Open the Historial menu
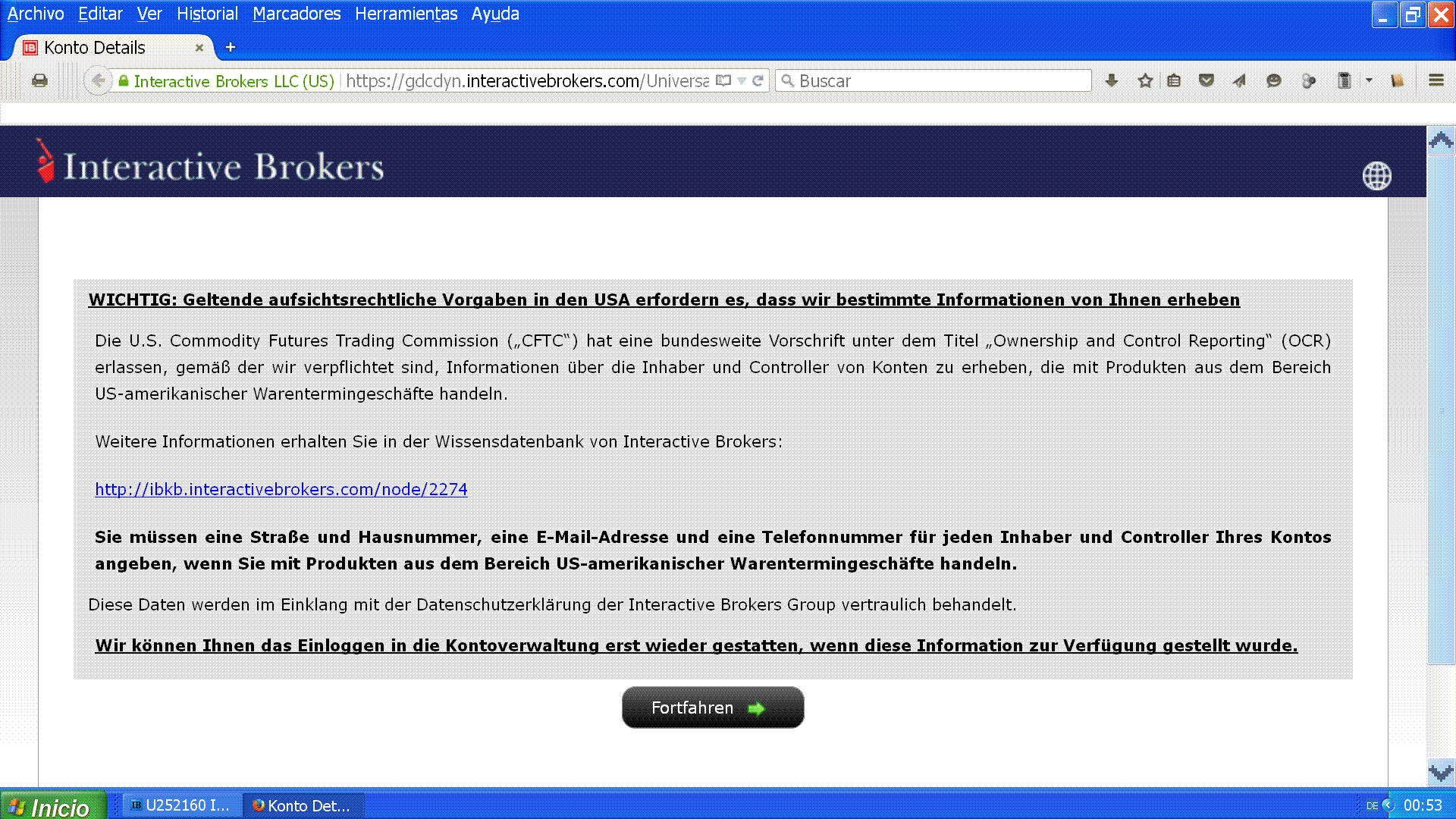 click(207, 14)
